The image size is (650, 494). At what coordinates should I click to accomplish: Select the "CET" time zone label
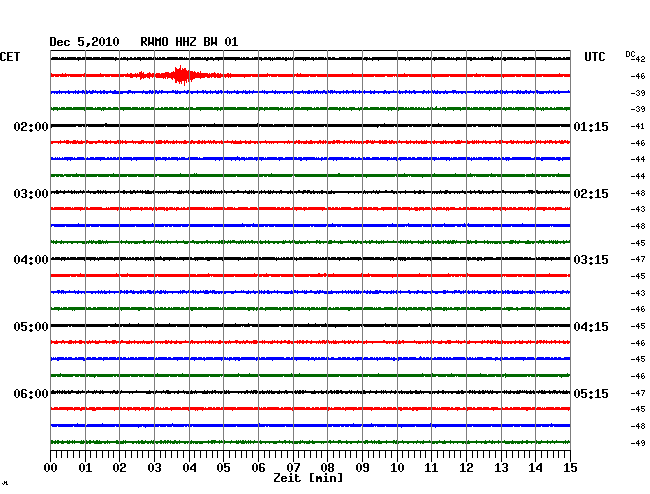point(10,57)
